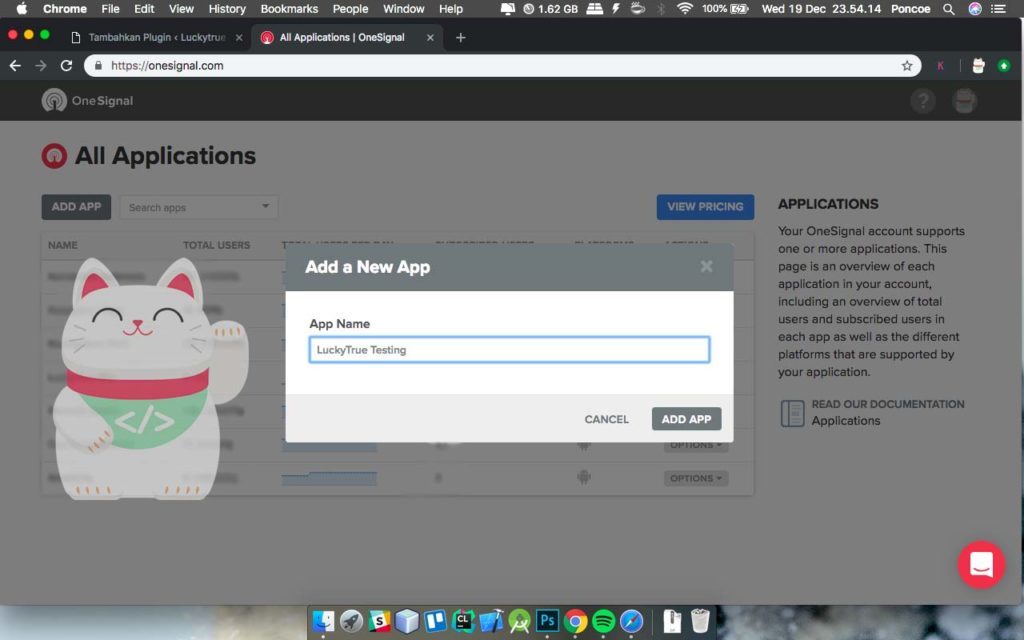Reload the OneSignal page
This screenshot has height=640, width=1024.
(66, 65)
